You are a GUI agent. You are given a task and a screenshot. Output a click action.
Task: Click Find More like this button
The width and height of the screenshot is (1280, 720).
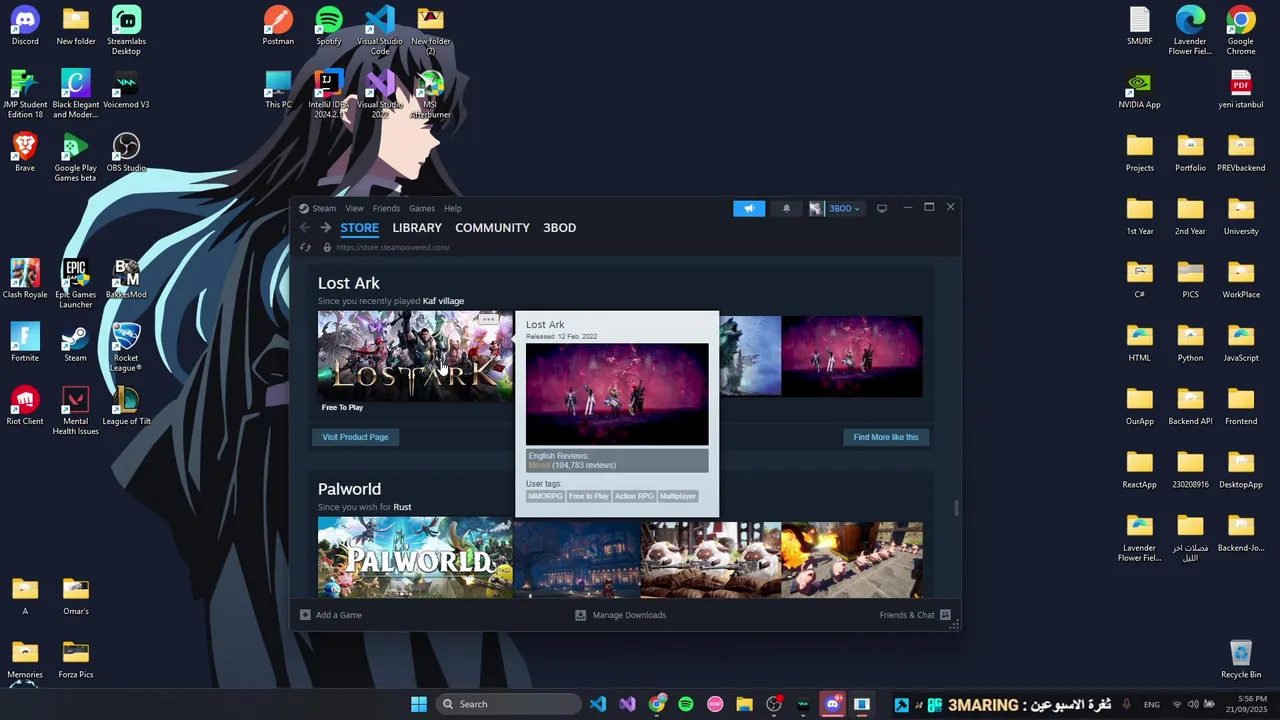tap(886, 437)
